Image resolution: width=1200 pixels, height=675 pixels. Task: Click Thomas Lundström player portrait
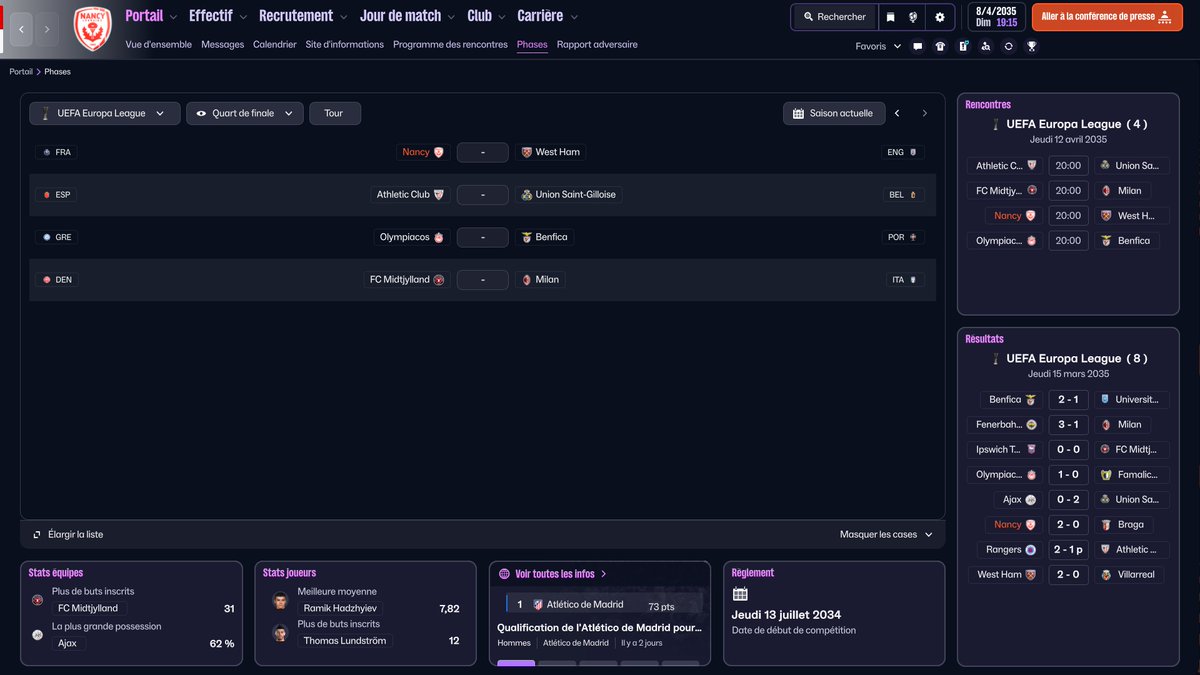(281, 633)
